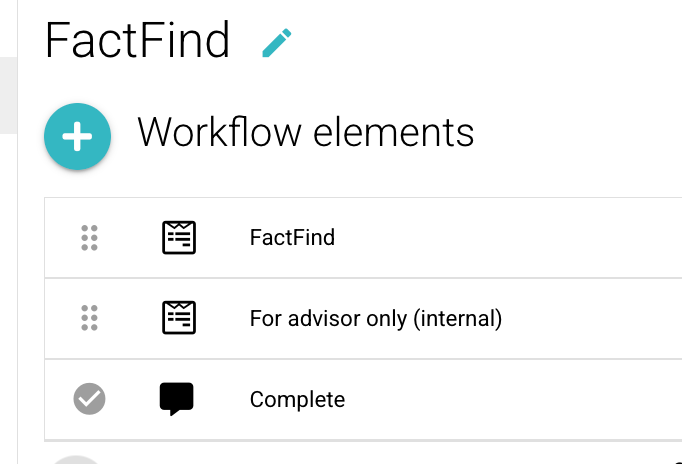682x464 pixels.
Task: Click the Workflow elements heading
Action: [305, 132]
